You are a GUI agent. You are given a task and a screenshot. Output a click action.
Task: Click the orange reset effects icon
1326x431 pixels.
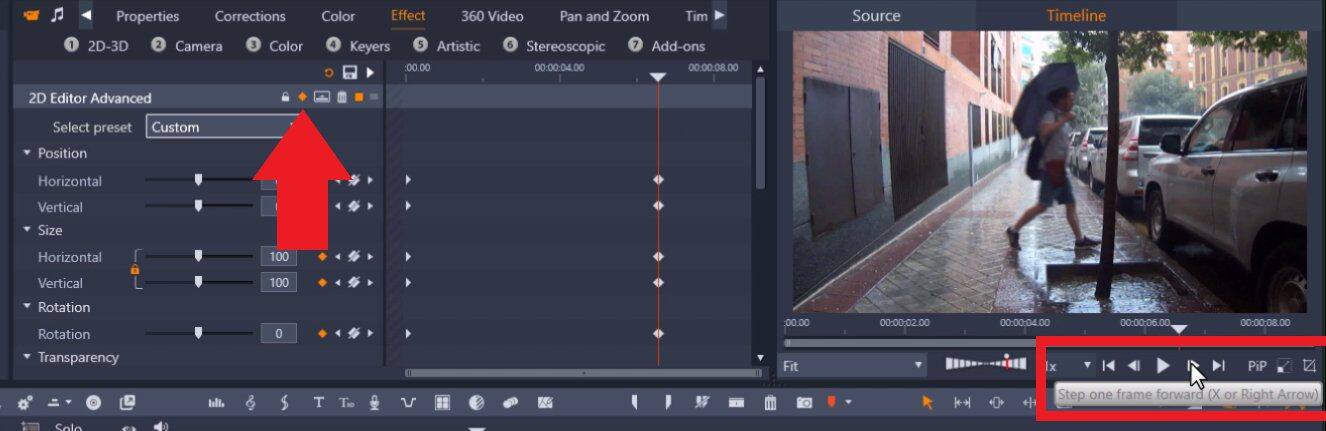point(329,72)
